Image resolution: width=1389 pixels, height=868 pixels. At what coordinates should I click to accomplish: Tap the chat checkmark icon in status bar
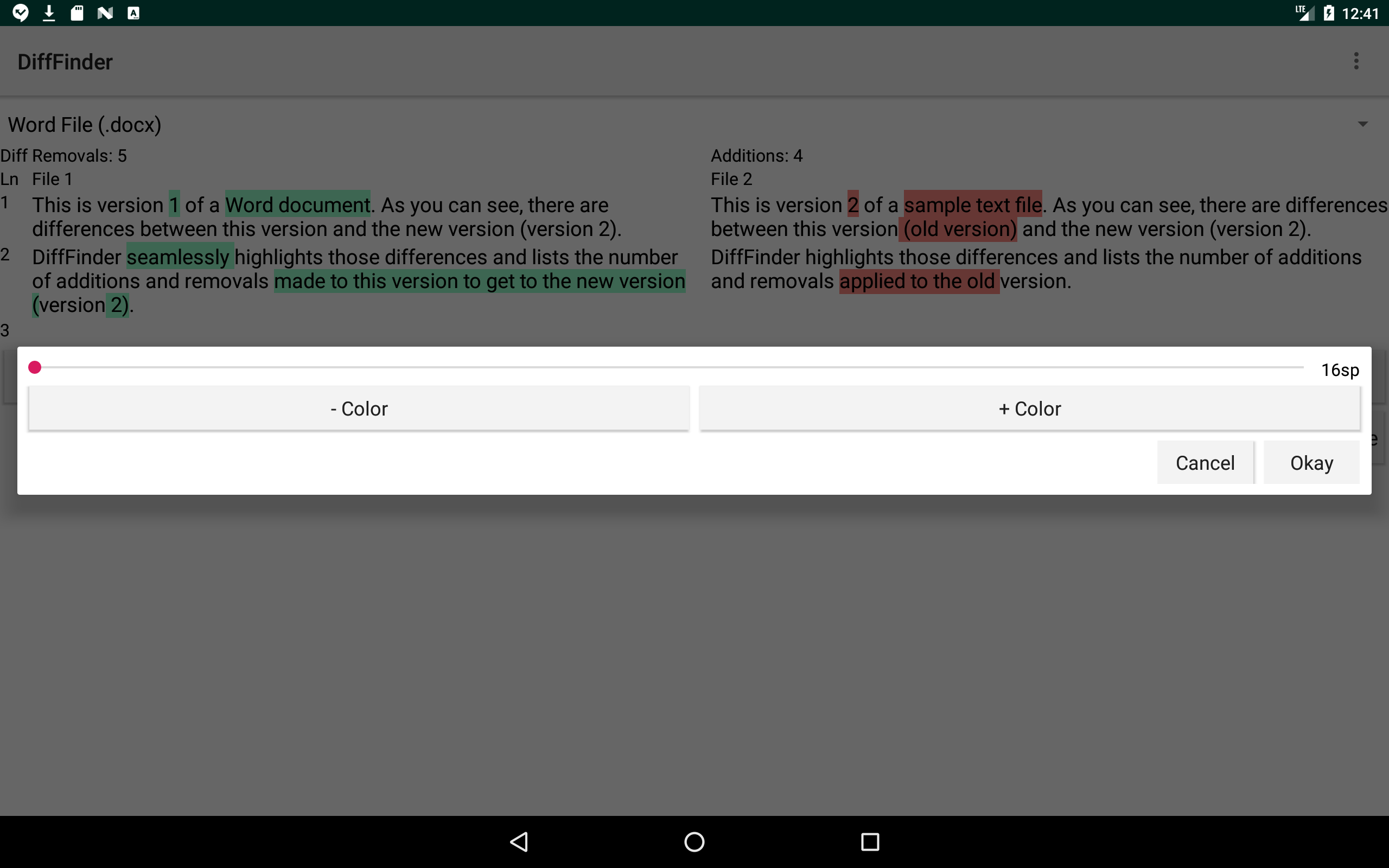point(21,12)
